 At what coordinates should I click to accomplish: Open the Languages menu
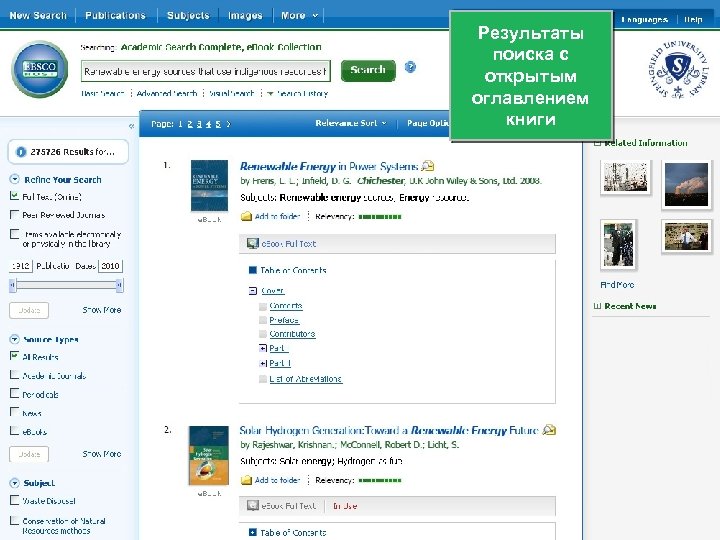pyautogui.click(x=644, y=19)
